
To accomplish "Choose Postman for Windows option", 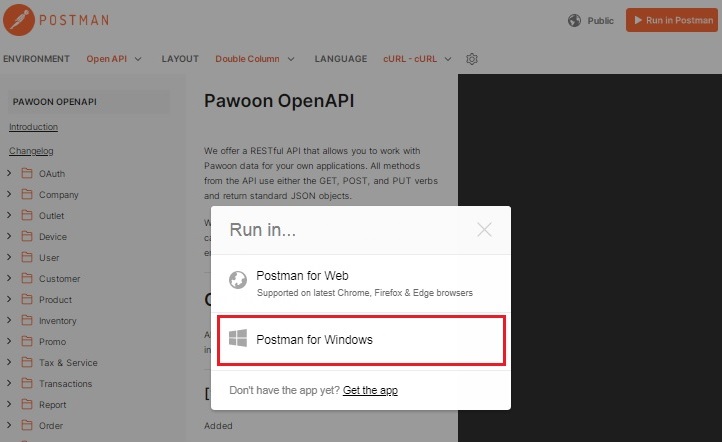I will pyautogui.click(x=361, y=340).
